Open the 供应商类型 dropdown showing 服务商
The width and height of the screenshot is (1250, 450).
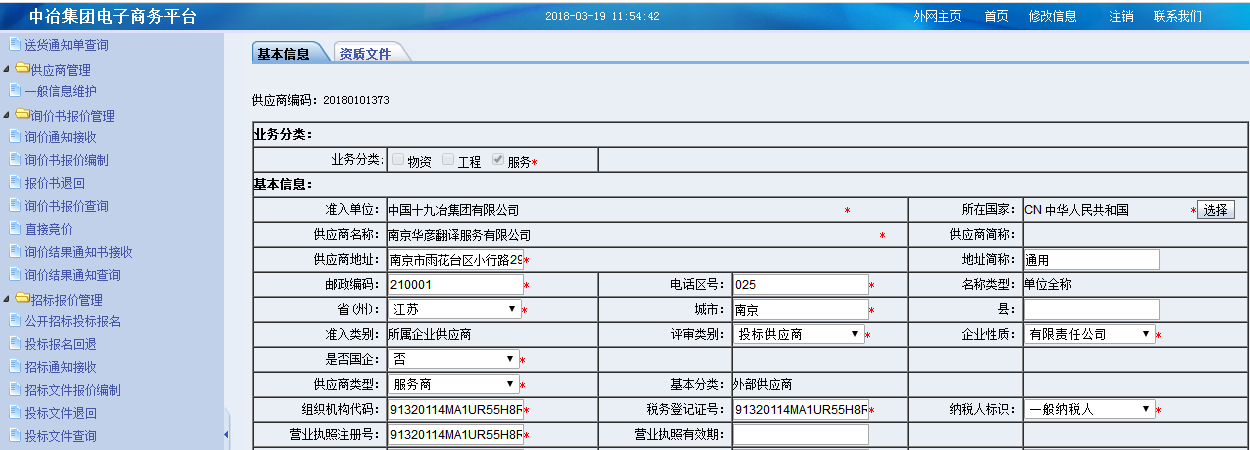tap(454, 384)
